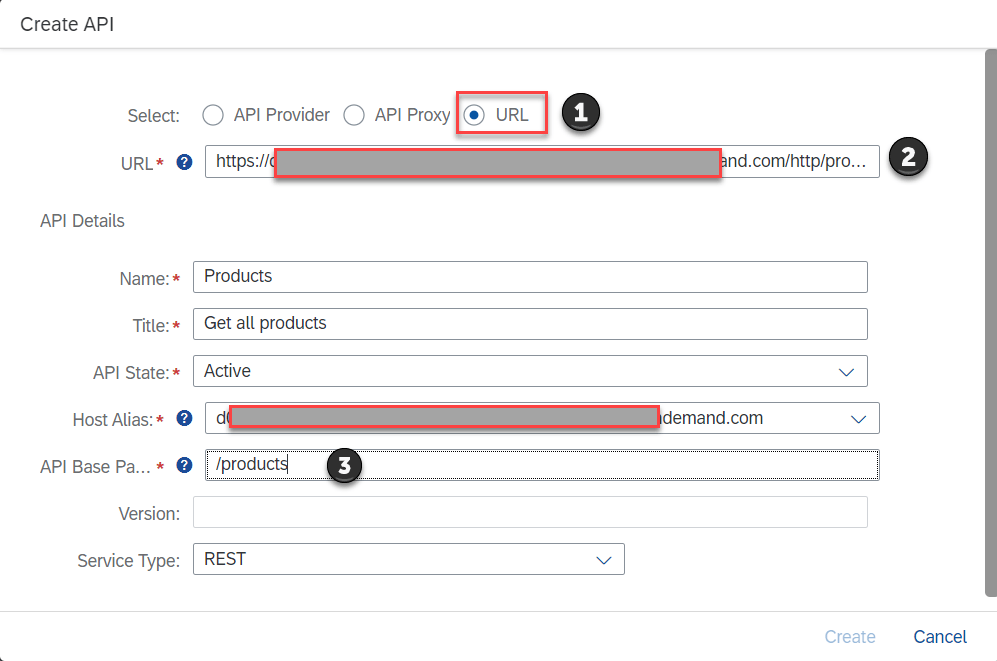Select the URL radio button
This screenshot has height=661, width=997.
coord(474,115)
